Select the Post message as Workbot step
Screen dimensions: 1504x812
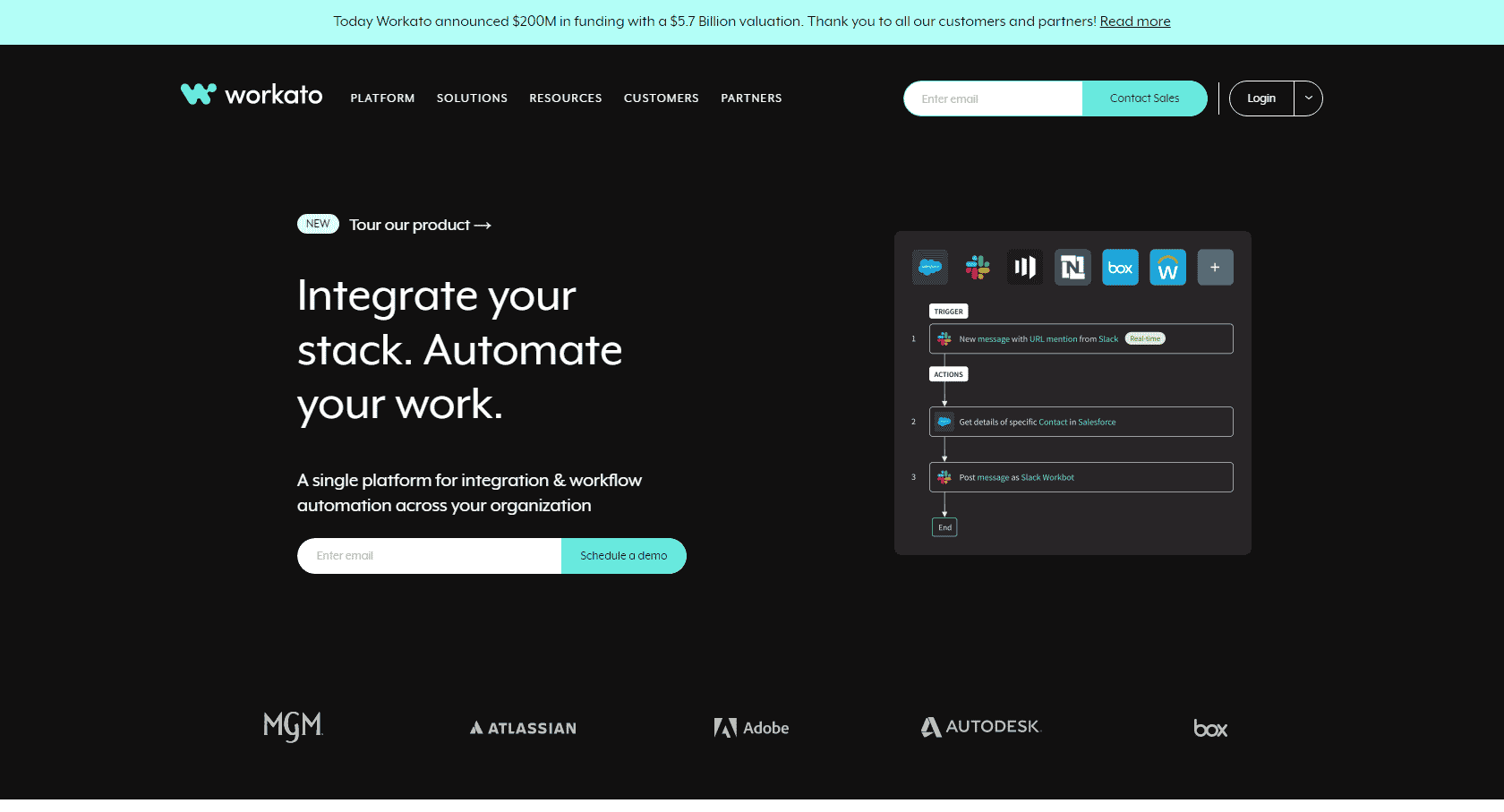[x=1081, y=477]
